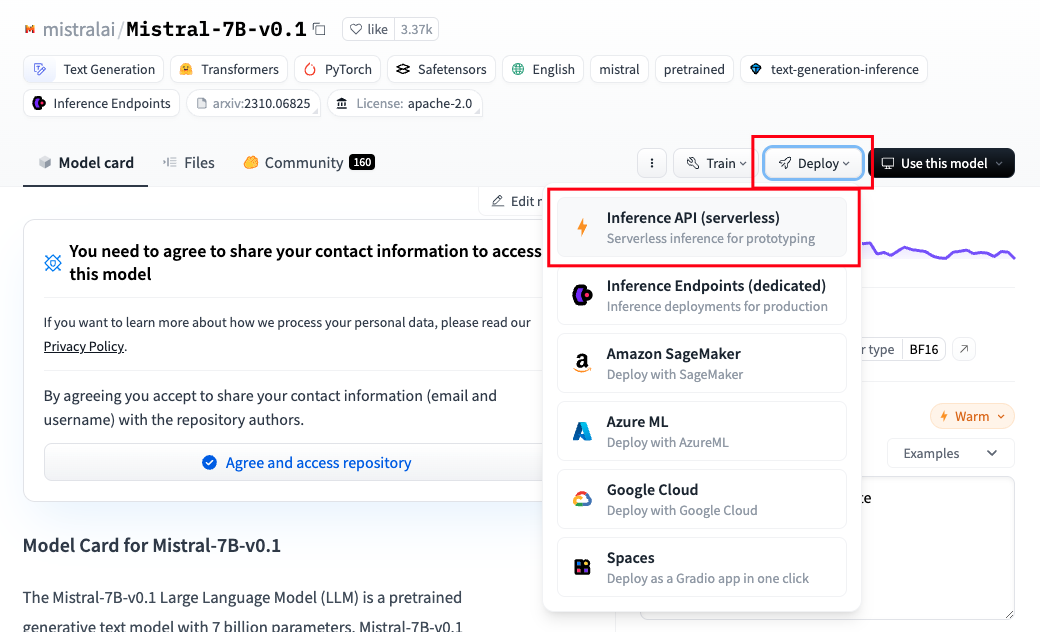Image resolution: width=1040 pixels, height=632 pixels.
Task: Open the arrow icon next to BF16
Action: 964,349
